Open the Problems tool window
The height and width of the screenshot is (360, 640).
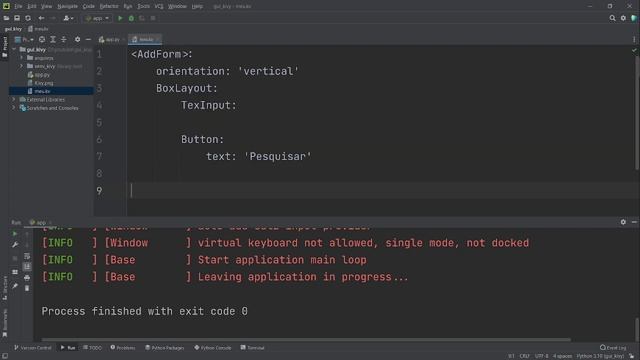click(x=123, y=348)
